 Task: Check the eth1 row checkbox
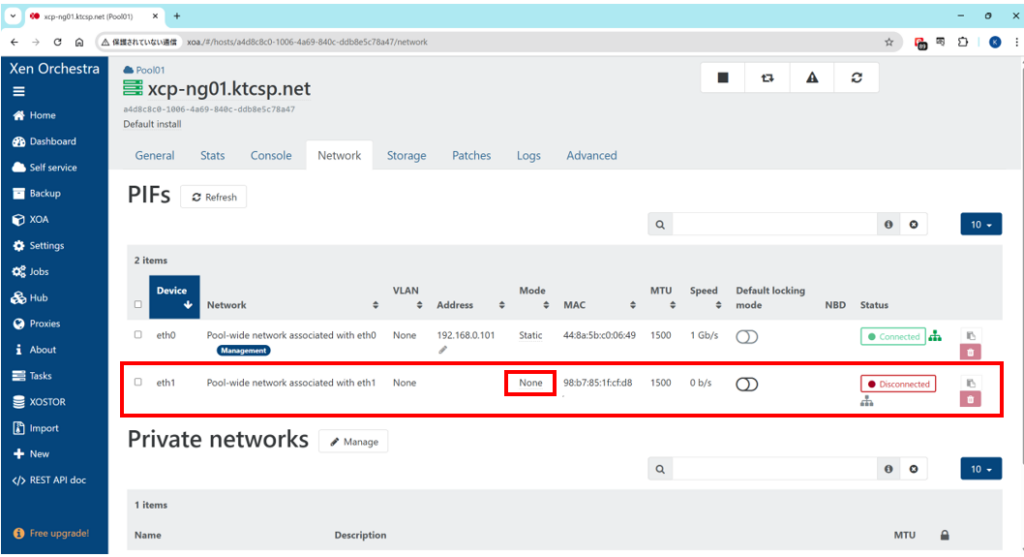pos(138,382)
